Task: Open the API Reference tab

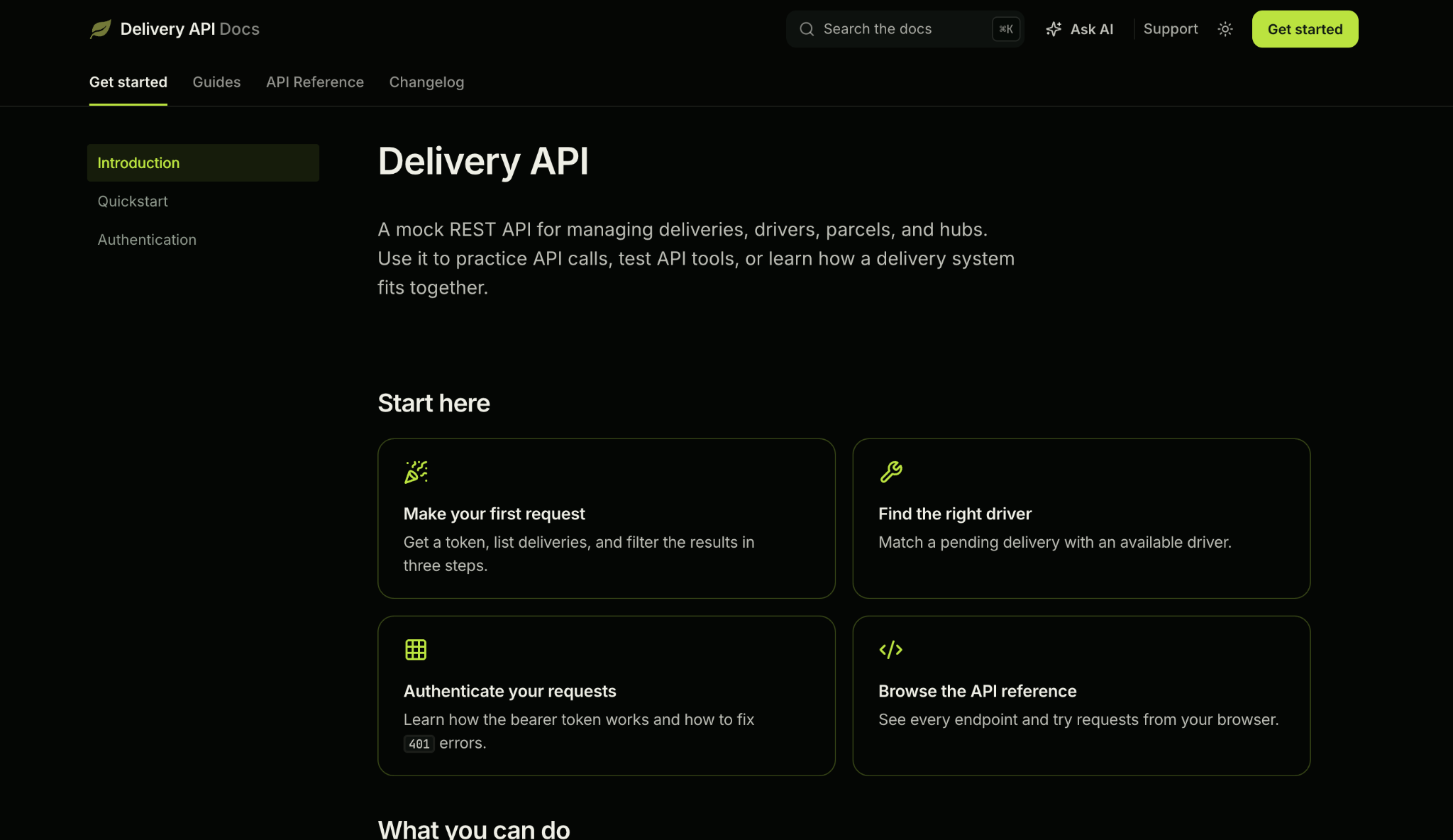Action: (315, 82)
